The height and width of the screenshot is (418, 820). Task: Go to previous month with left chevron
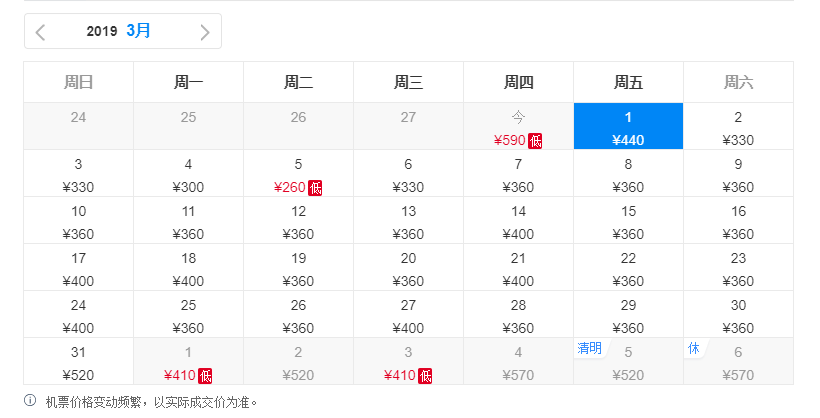click(x=40, y=32)
